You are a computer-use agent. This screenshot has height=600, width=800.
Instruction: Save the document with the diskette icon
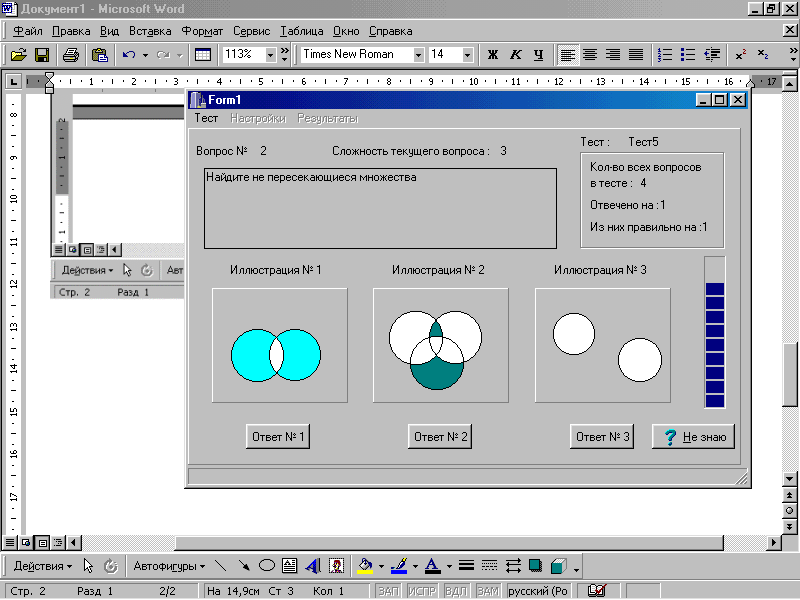42,55
